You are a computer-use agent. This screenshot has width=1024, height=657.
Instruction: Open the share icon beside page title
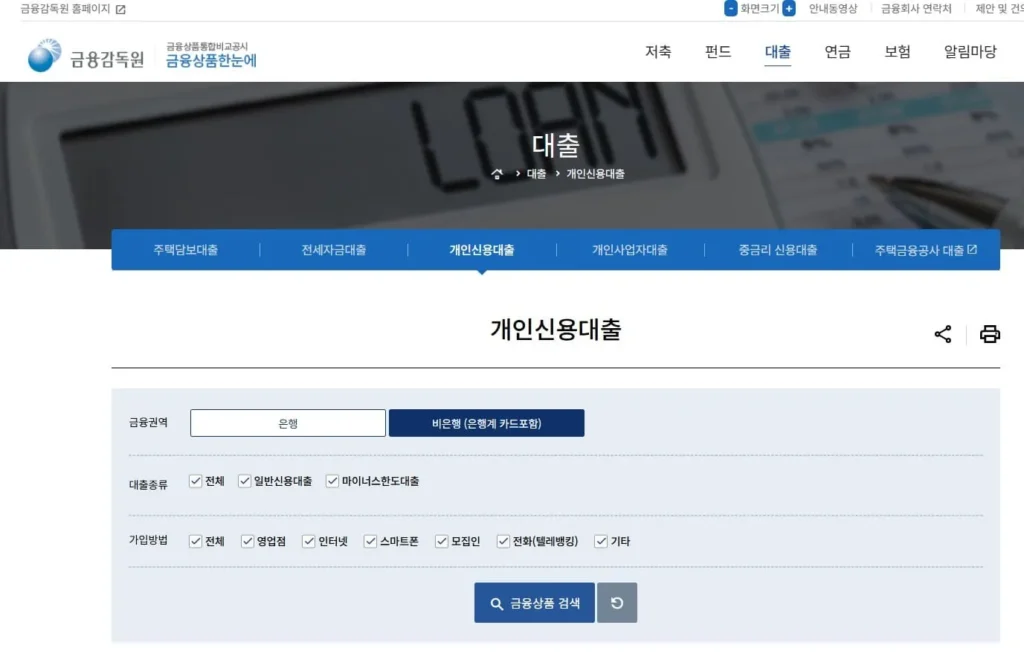point(942,334)
